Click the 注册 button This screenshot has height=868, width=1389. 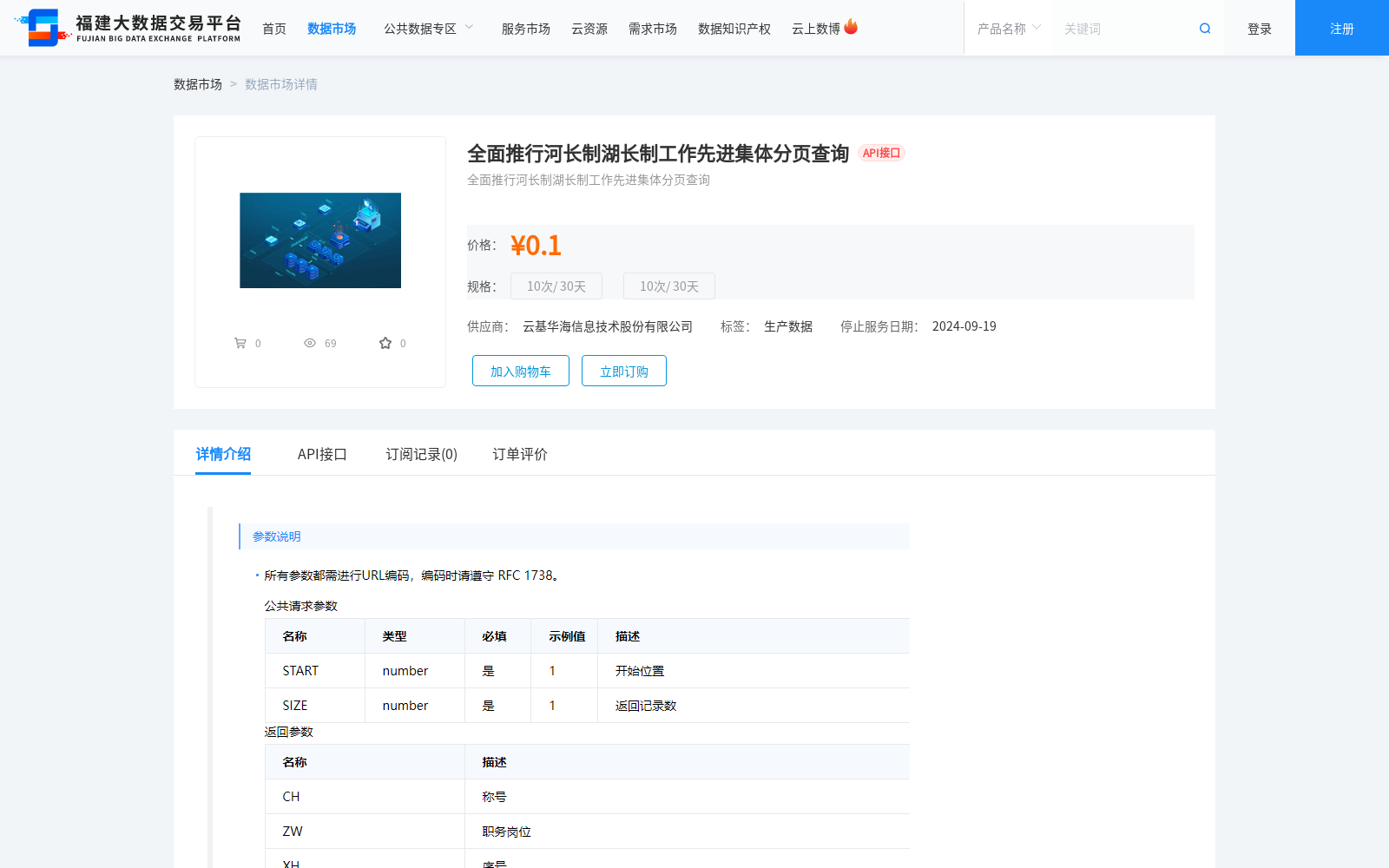(1342, 28)
